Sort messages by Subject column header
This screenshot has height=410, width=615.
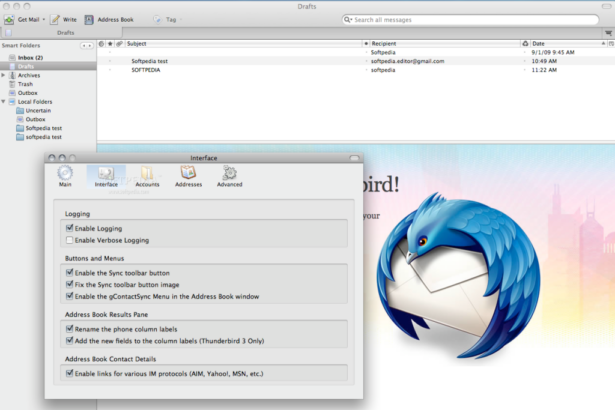tap(240, 44)
